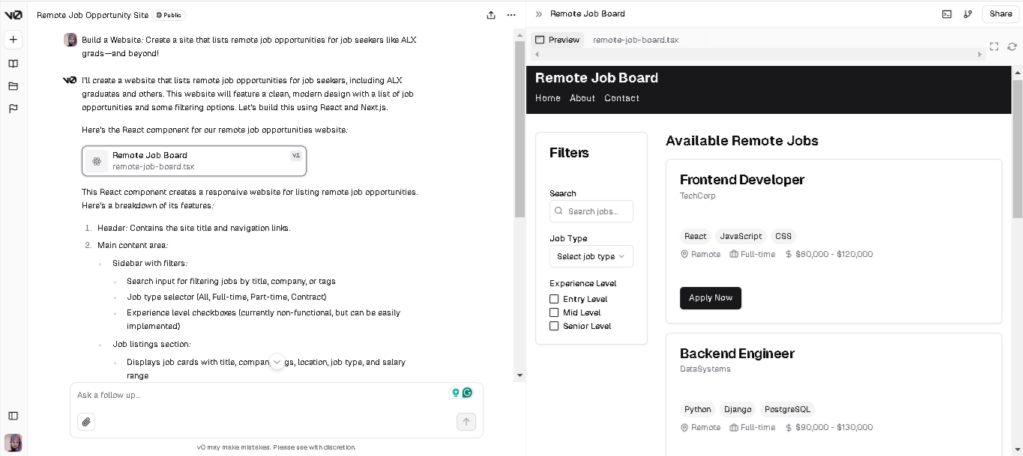Open the console terminal icon

pyautogui.click(x=946, y=14)
